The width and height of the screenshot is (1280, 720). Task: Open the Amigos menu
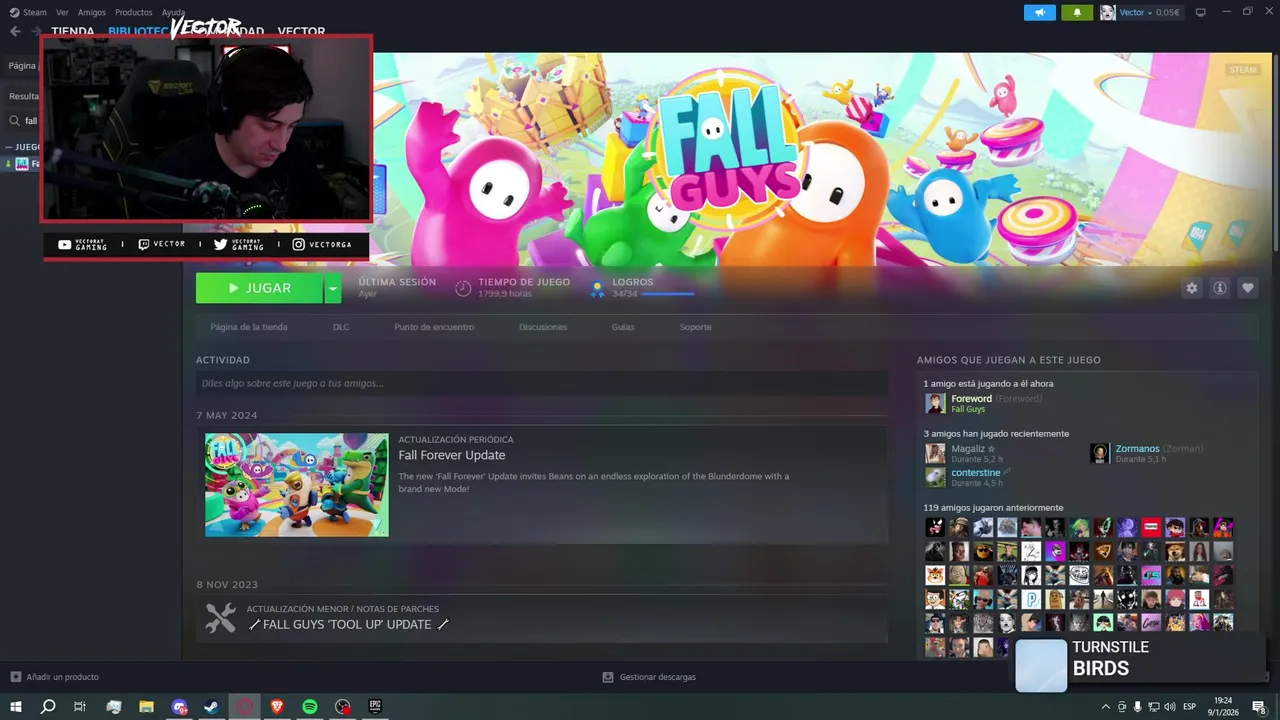(91, 12)
